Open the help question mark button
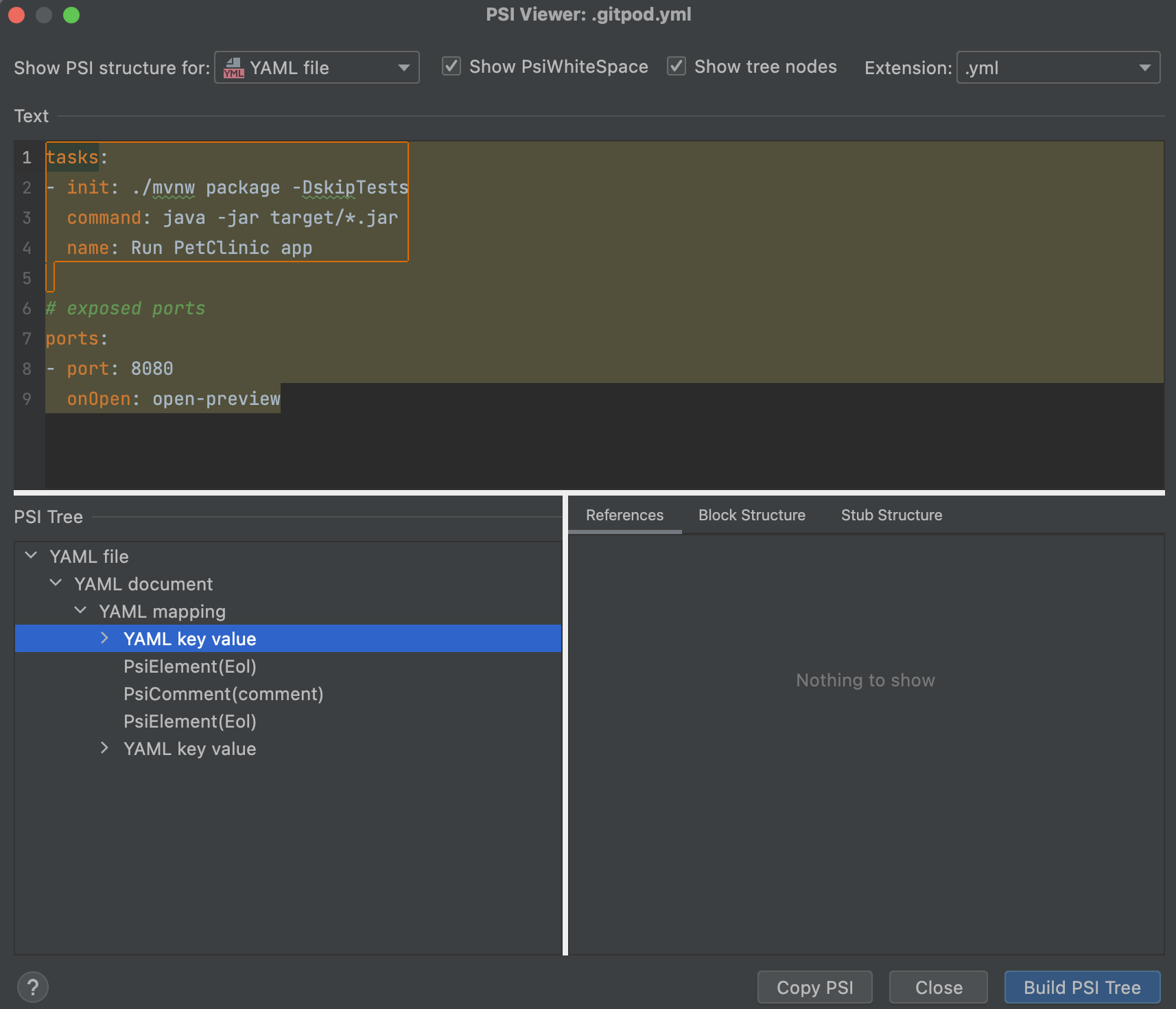 tap(32, 988)
